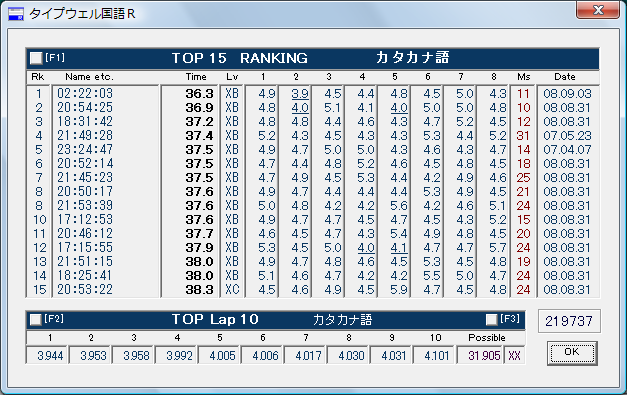Toggle the F1 checkbox in the TOP 15 RANKING header
This screenshot has width=627, height=395.
click(36, 58)
